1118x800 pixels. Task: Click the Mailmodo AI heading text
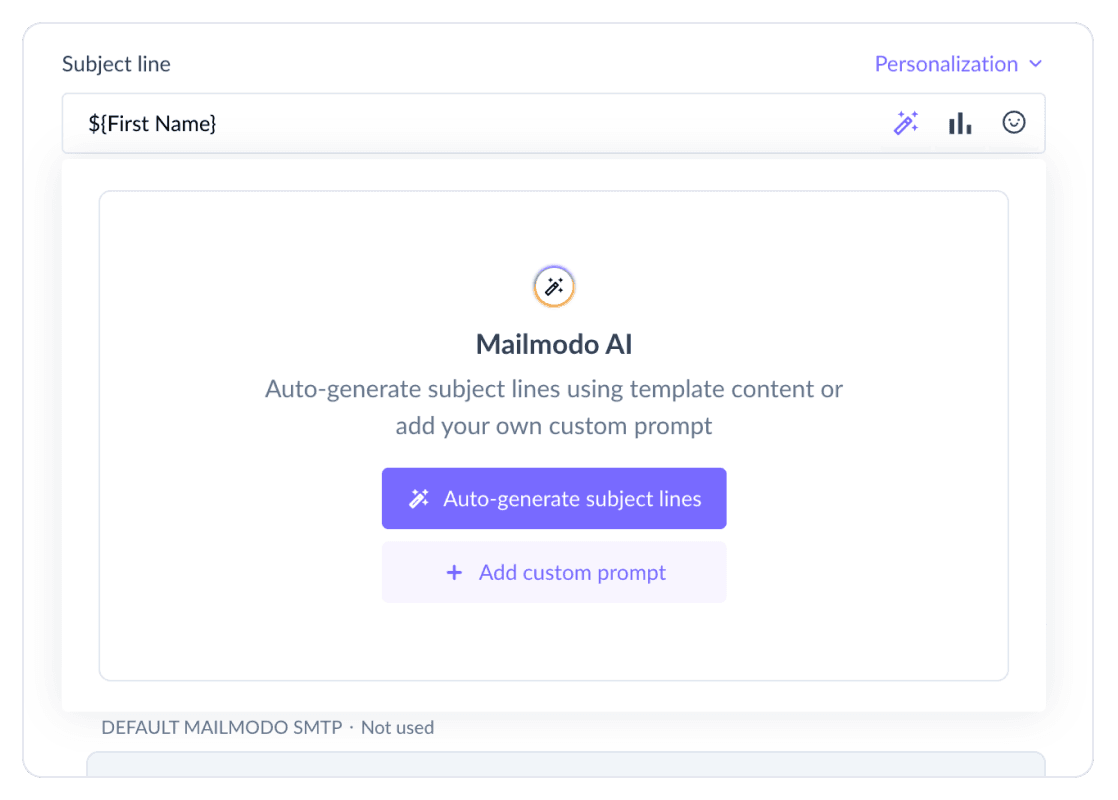click(x=553, y=343)
